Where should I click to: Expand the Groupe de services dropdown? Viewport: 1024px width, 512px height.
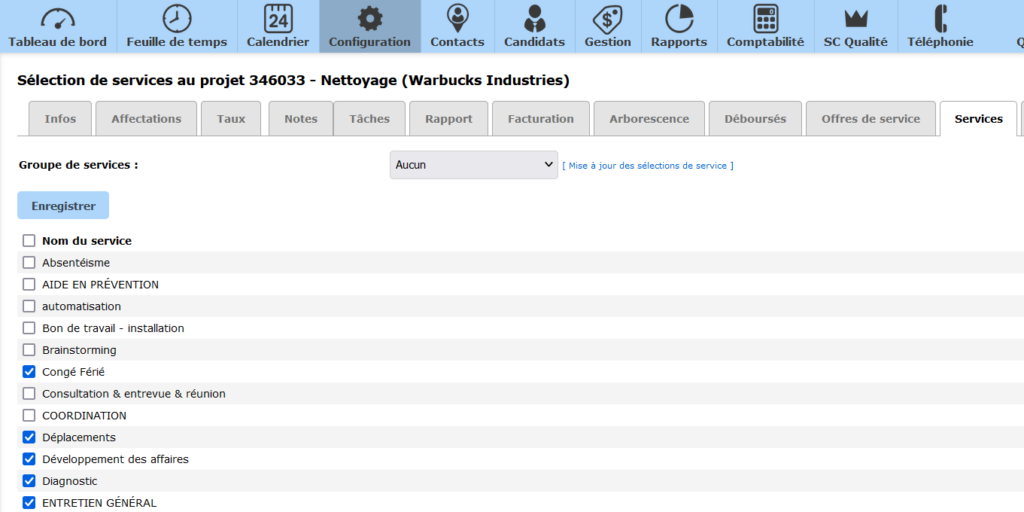(473, 165)
